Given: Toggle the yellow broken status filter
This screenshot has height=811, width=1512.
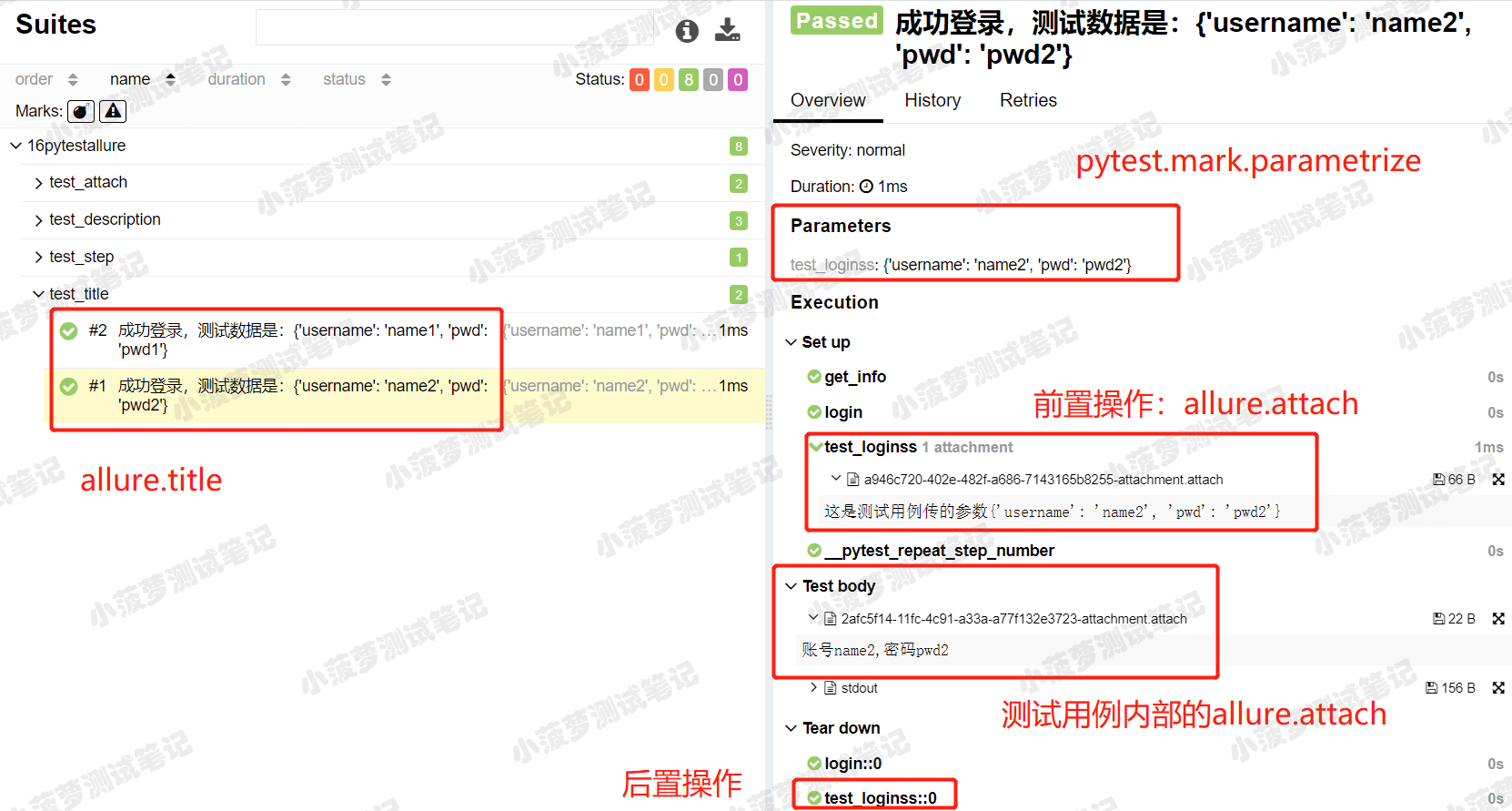Looking at the screenshot, I should click(x=664, y=80).
